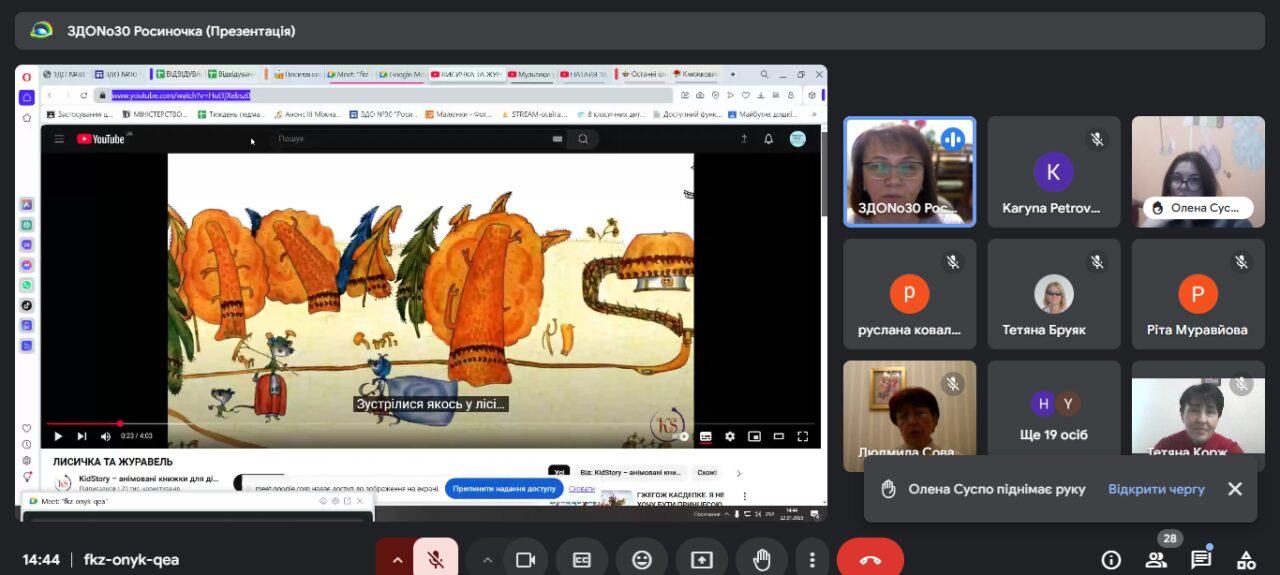Enter YouTube fullscreen
Image resolution: width=1280 pixels, height=575 pixels.
point(802,436)
